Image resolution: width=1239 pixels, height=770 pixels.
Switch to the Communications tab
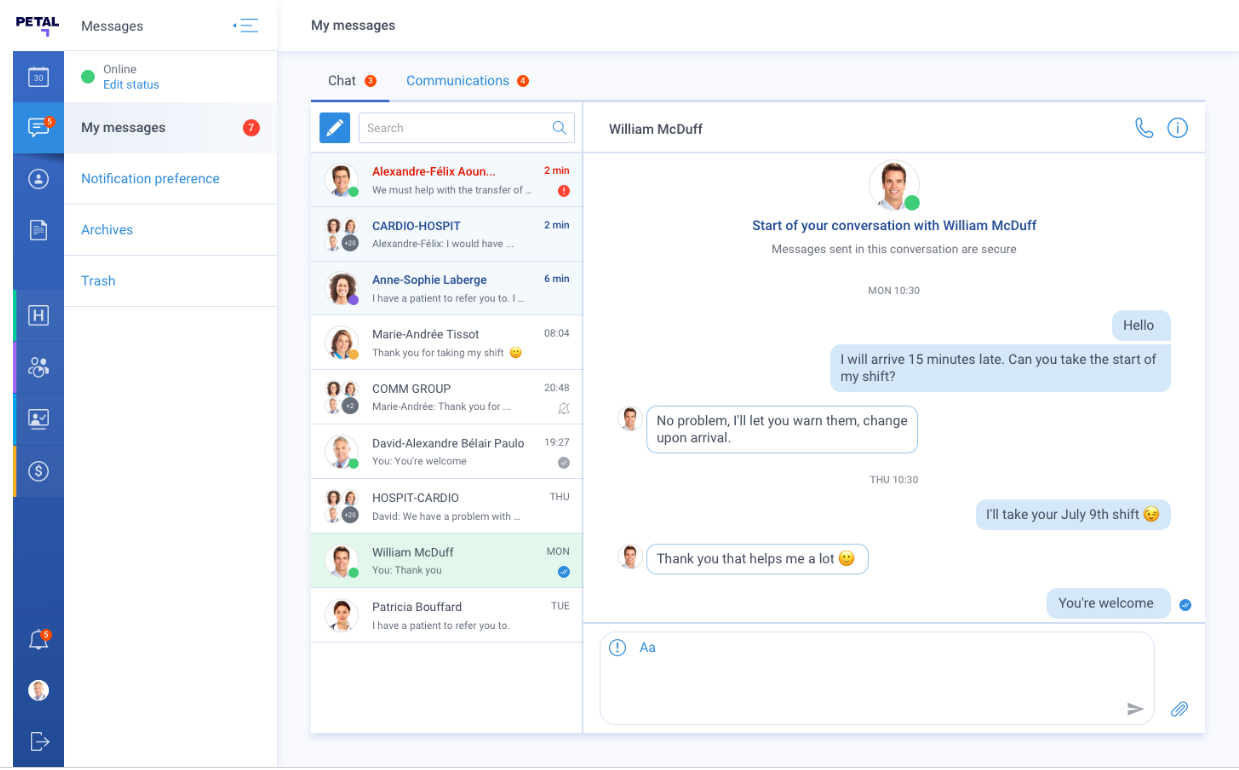point(457,80)
